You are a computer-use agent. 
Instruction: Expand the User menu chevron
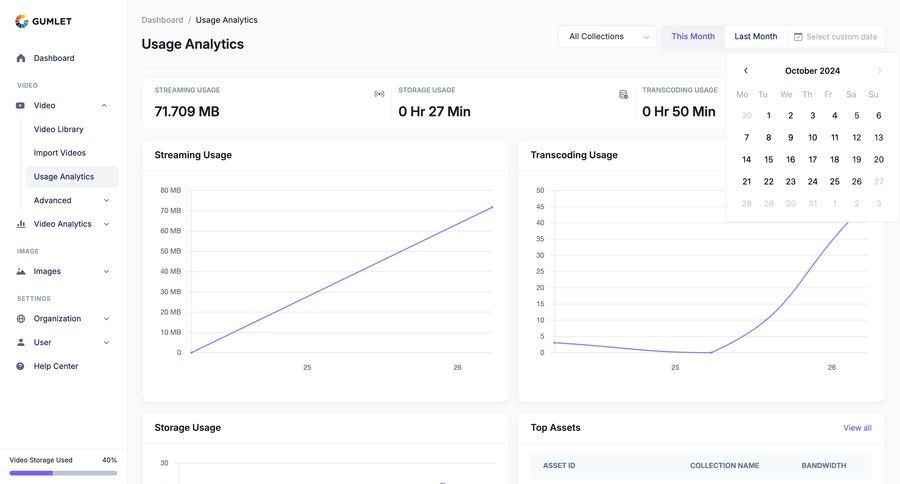click(x=106, y=342)
